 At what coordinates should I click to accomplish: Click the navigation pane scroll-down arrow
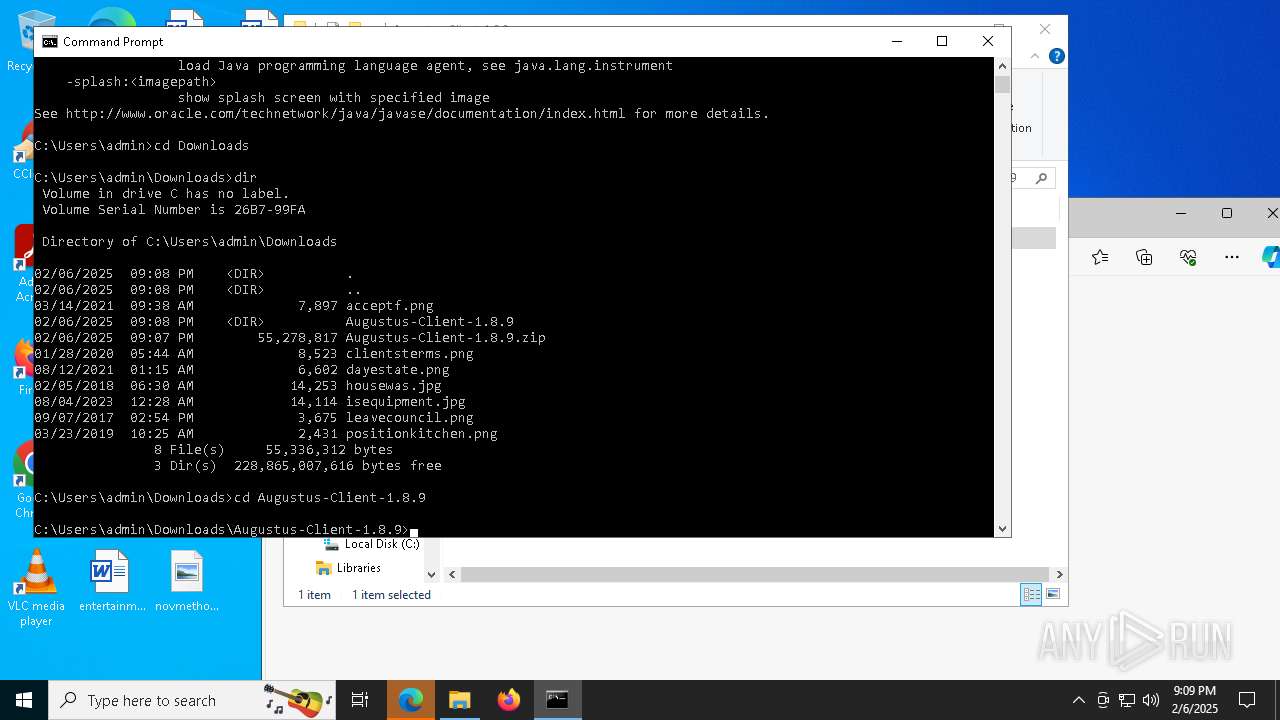(x=432, y=574)
